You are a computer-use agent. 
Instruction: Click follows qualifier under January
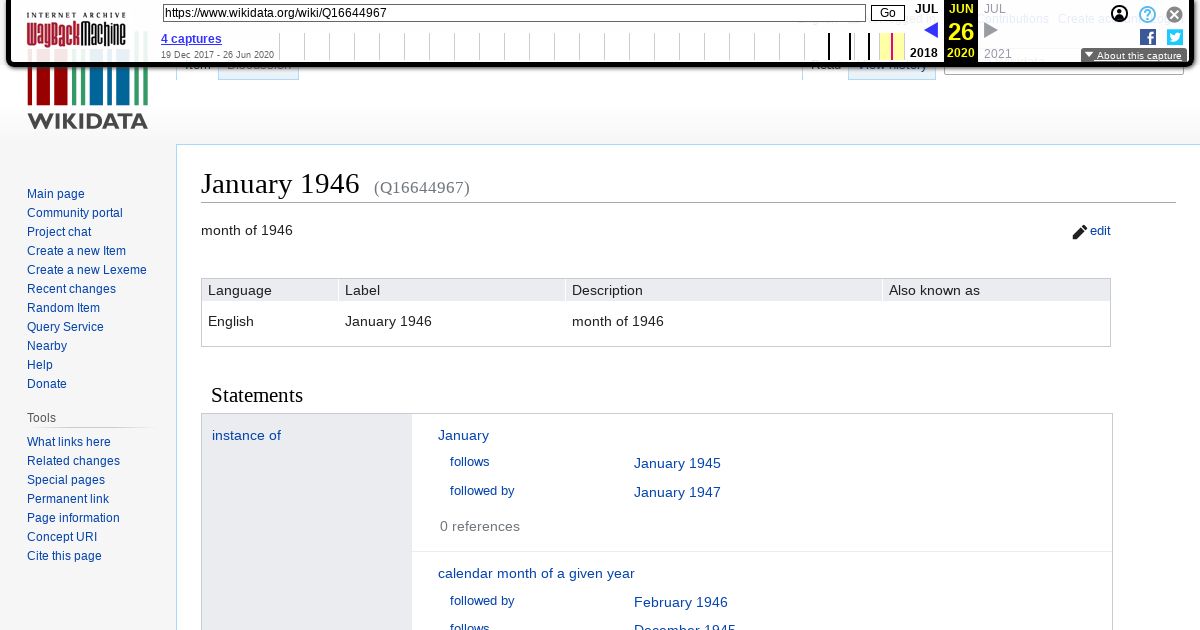(x=470, y=462)
